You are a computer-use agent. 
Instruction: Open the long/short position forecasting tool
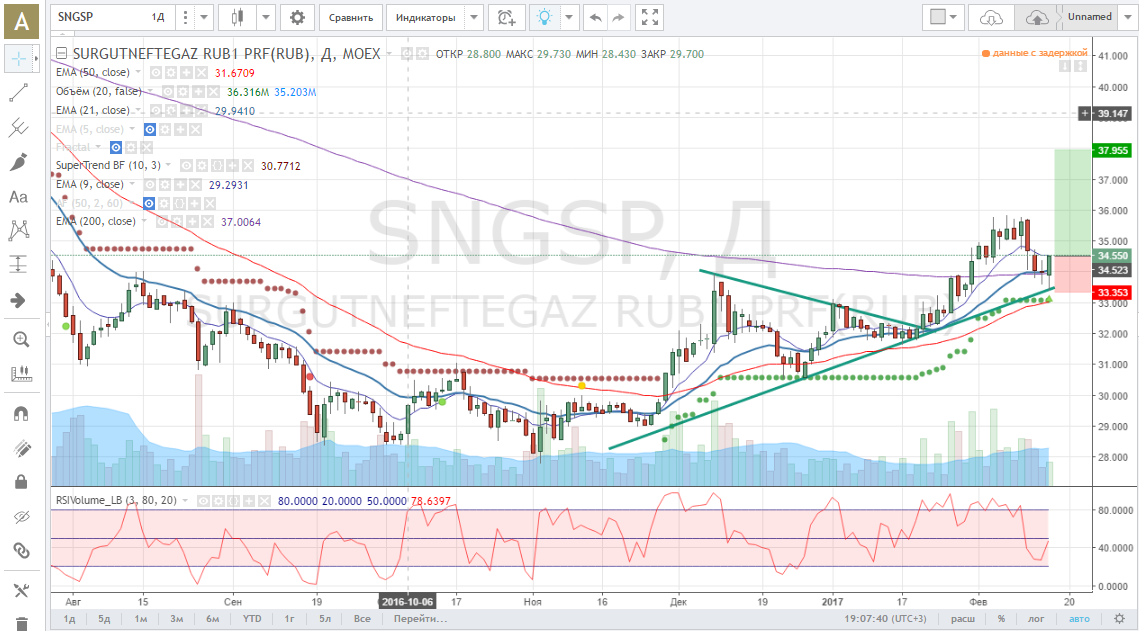[18, 264]
